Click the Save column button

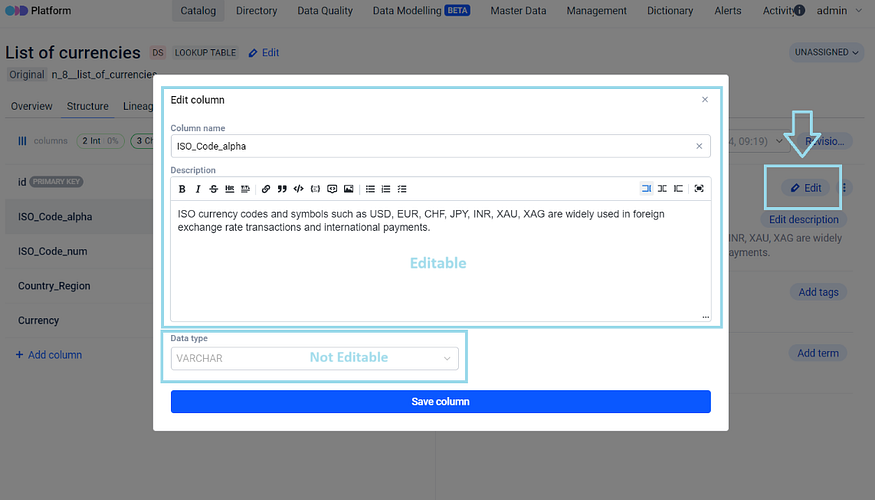tap(440, 401)
